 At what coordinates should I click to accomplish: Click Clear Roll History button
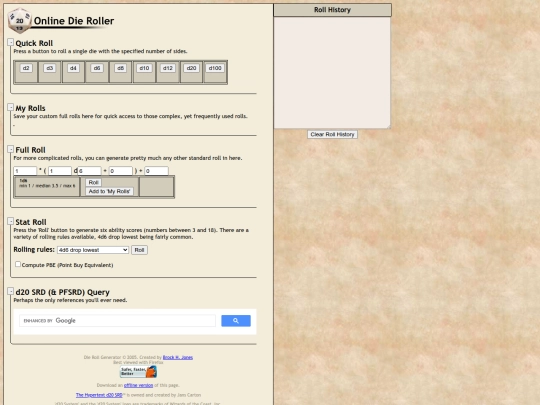click(x=332, y=134)
